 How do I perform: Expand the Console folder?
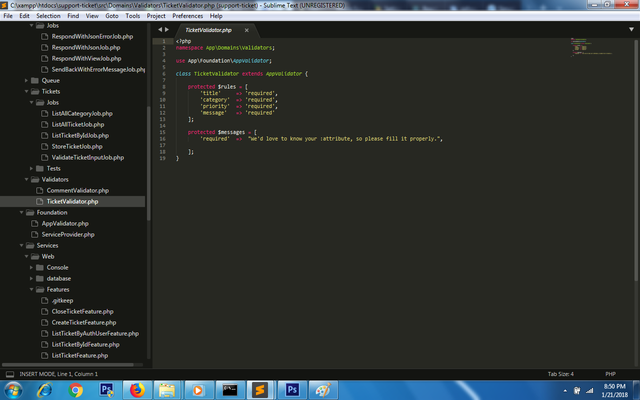point(31,268)
